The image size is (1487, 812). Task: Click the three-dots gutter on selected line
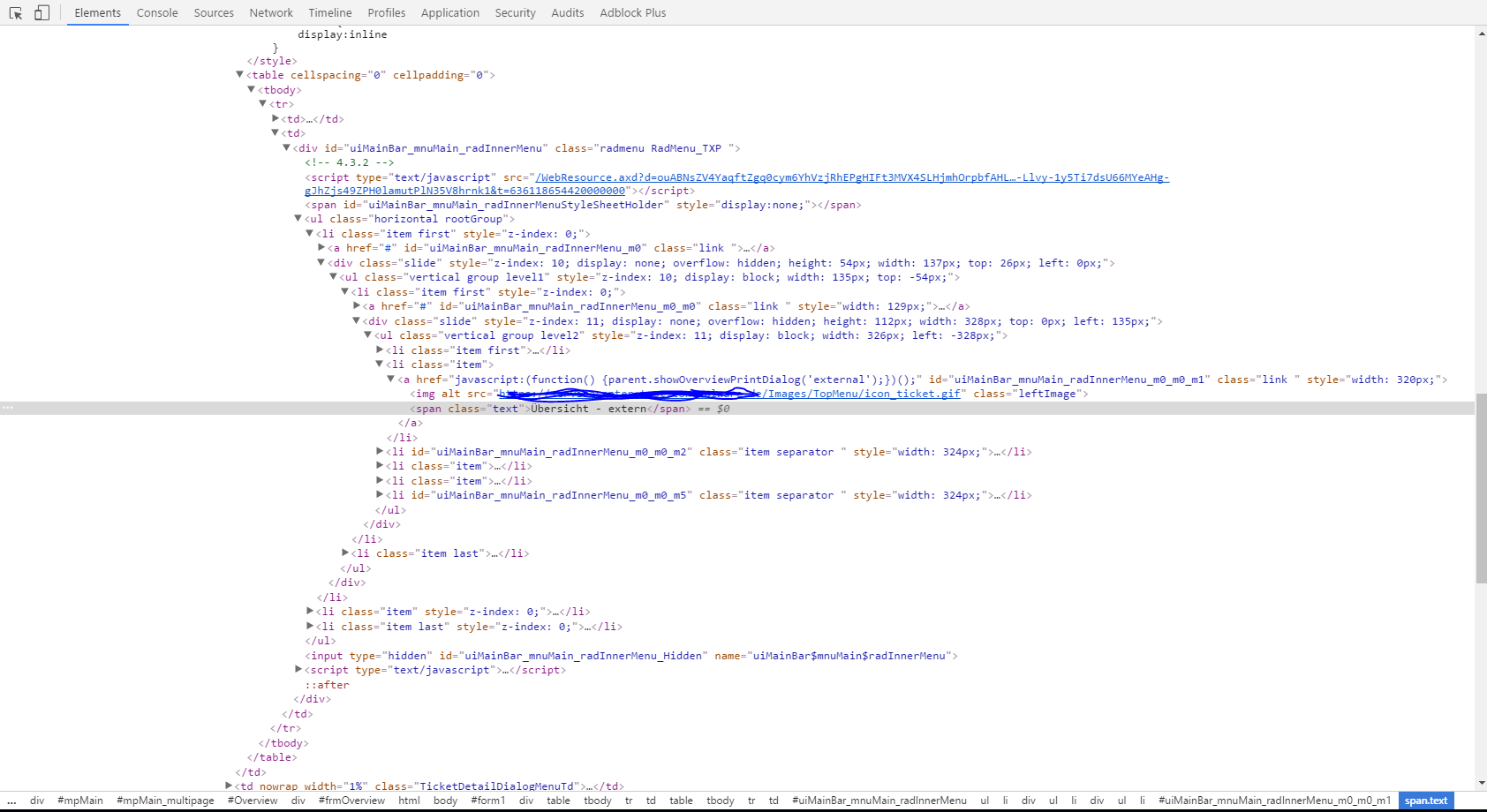click(x=8, y=408)
